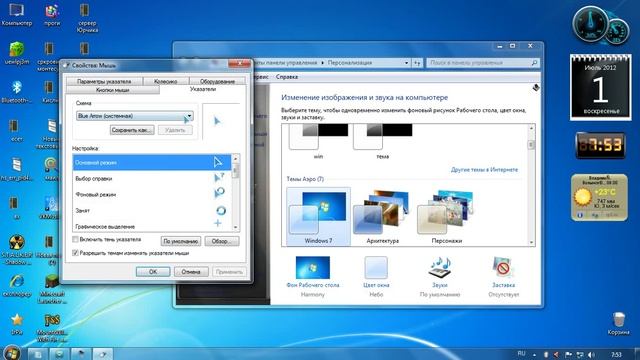Select the theme named win
The image size is (640, 360).
coord(318,141)
